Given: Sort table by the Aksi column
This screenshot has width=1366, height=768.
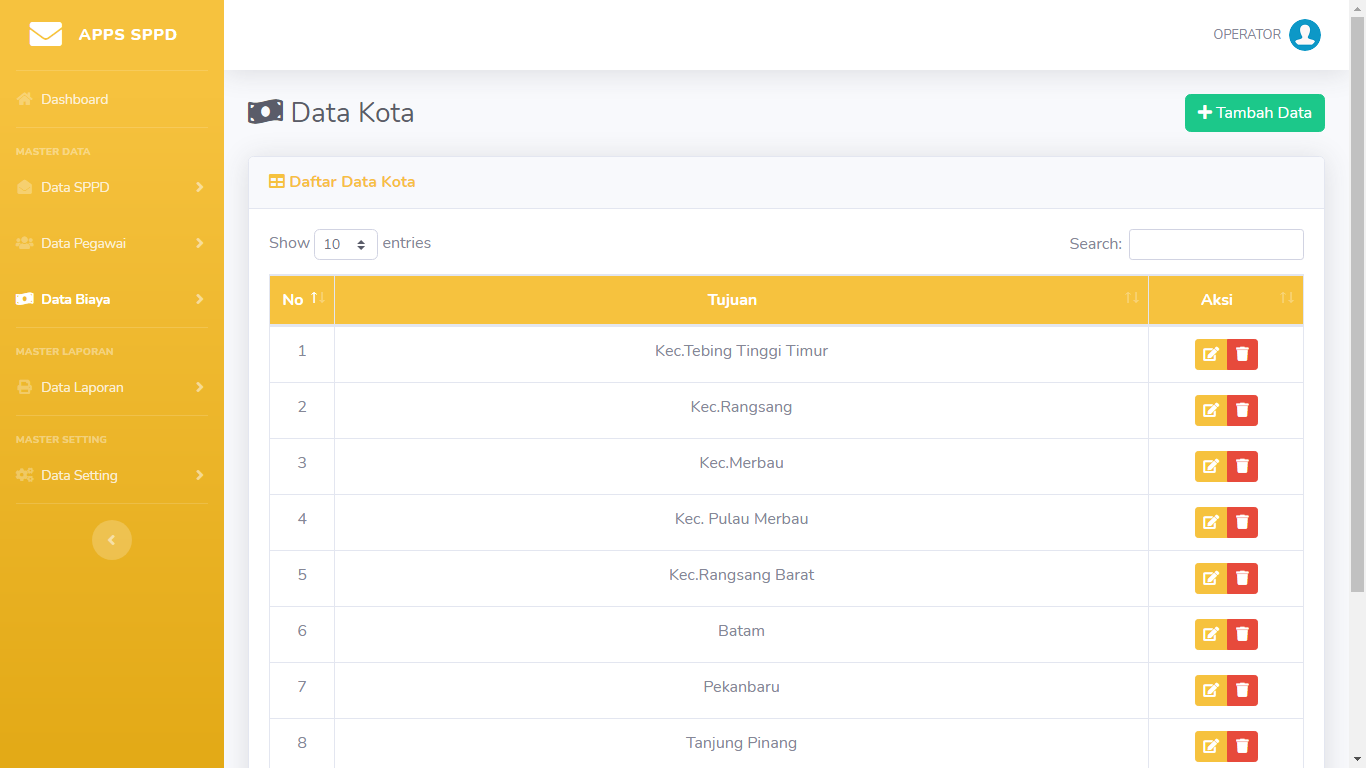Looking at the screenshot, I should coord(1226,300).
